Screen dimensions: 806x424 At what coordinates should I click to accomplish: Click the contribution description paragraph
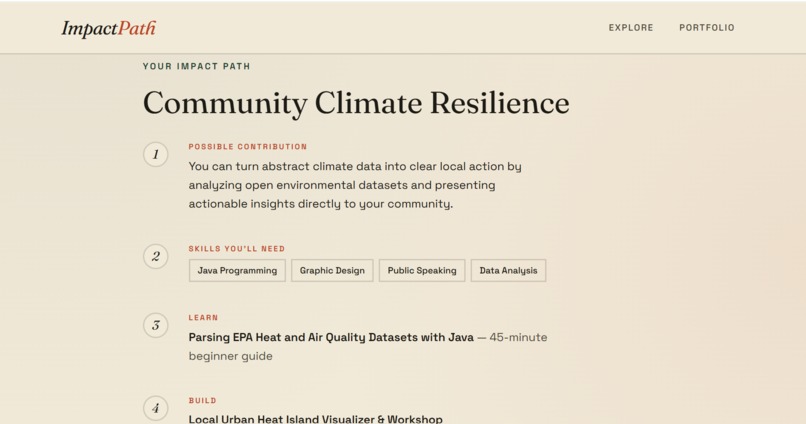[x=355, y=185]
